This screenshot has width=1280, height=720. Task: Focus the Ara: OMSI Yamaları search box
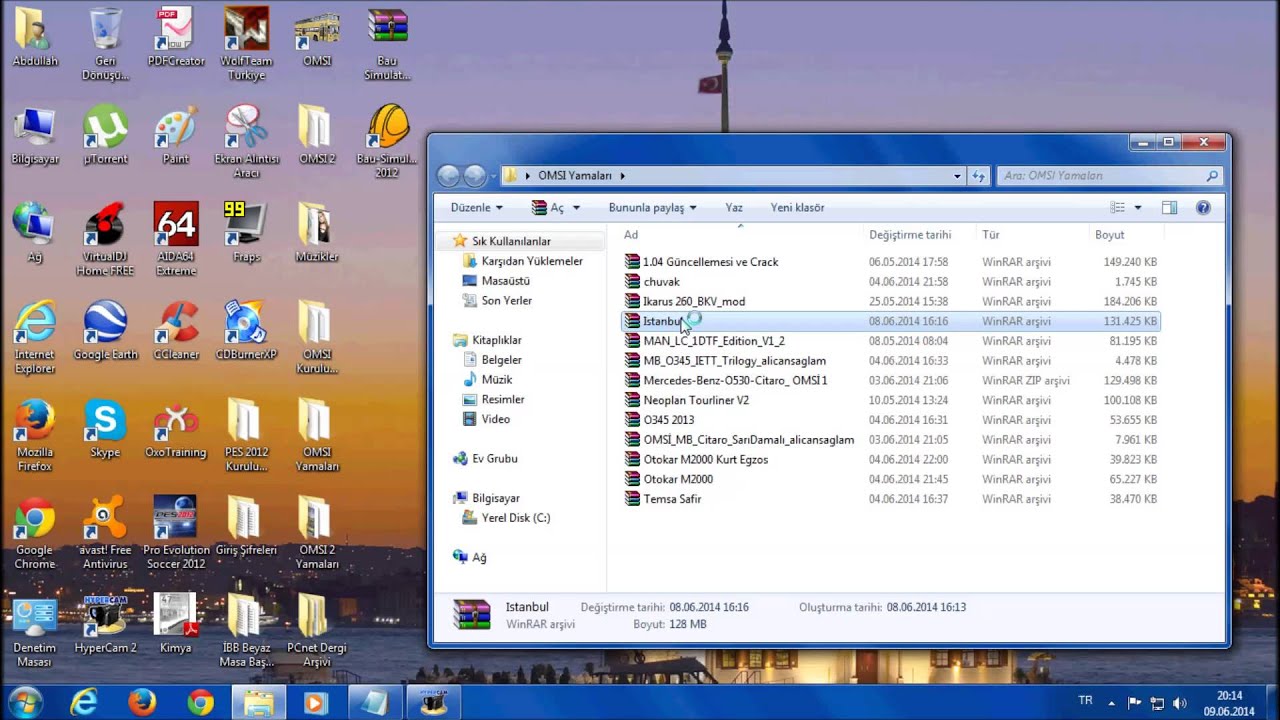pos(1109,176)
